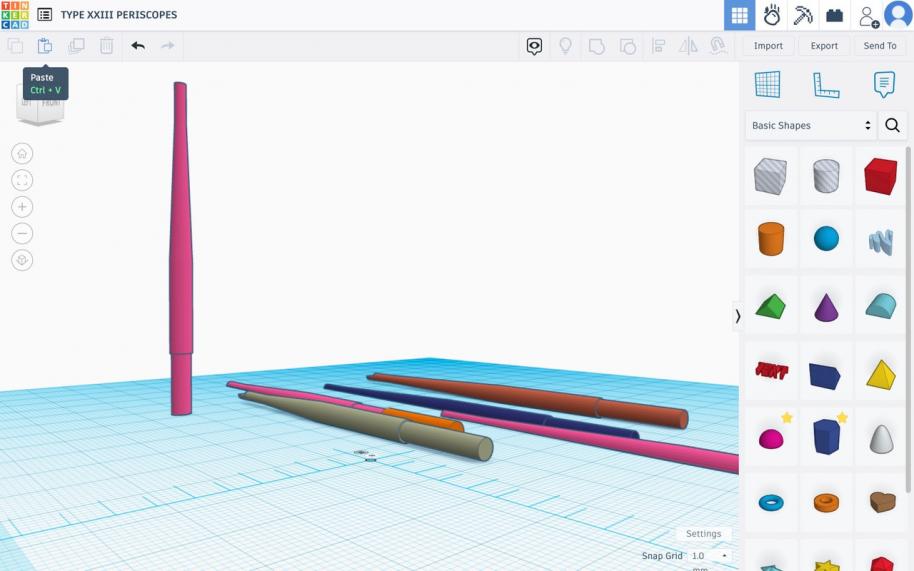Screen dimensions: 914x571
Task: Open the Workplane tool
Action: click(x=767, y=85)
